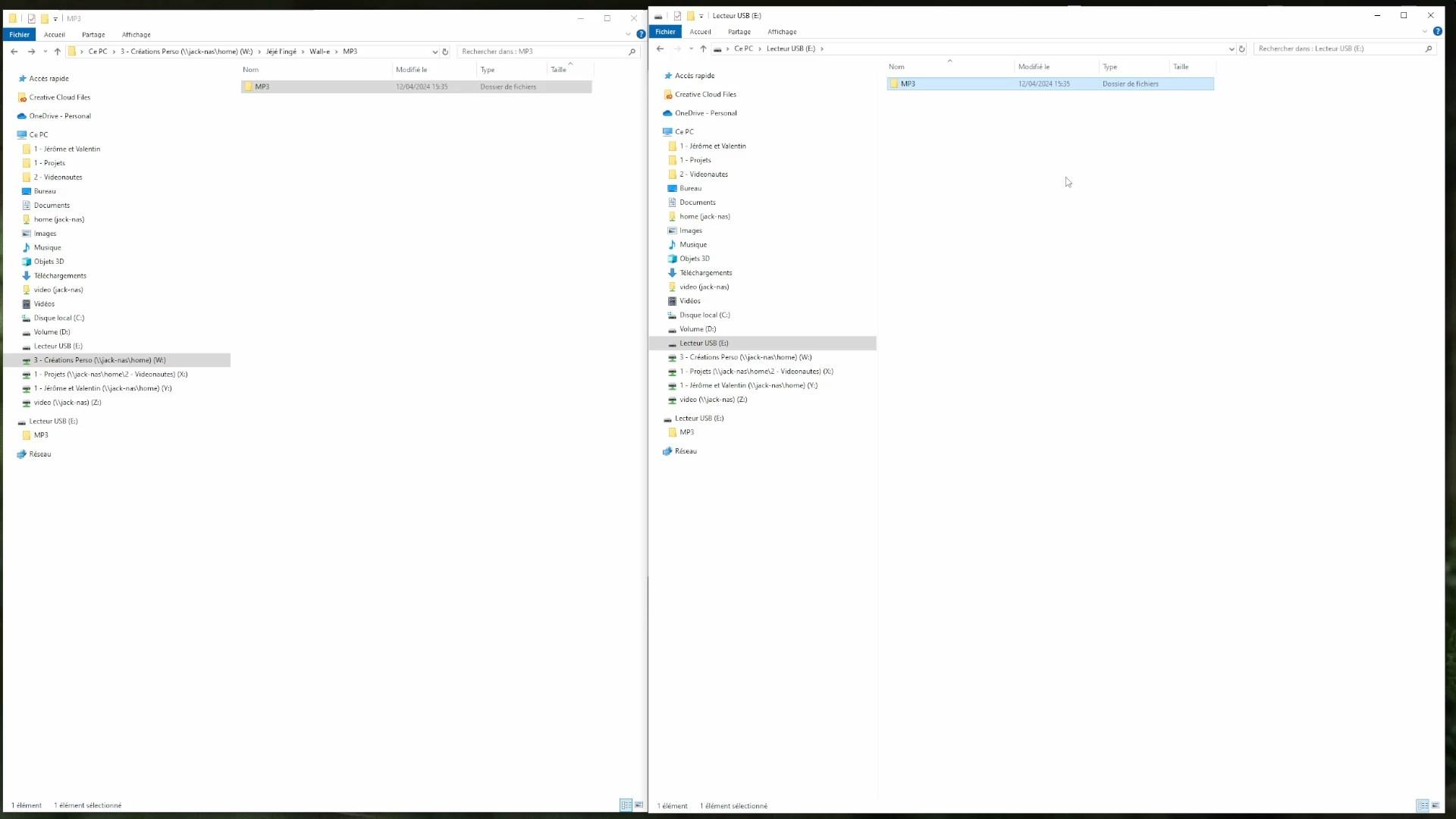Viewport: 1456px width, 819px height.
Task: Open quick access toolbar dropdown in left title bar
Action: click(55, 18)
